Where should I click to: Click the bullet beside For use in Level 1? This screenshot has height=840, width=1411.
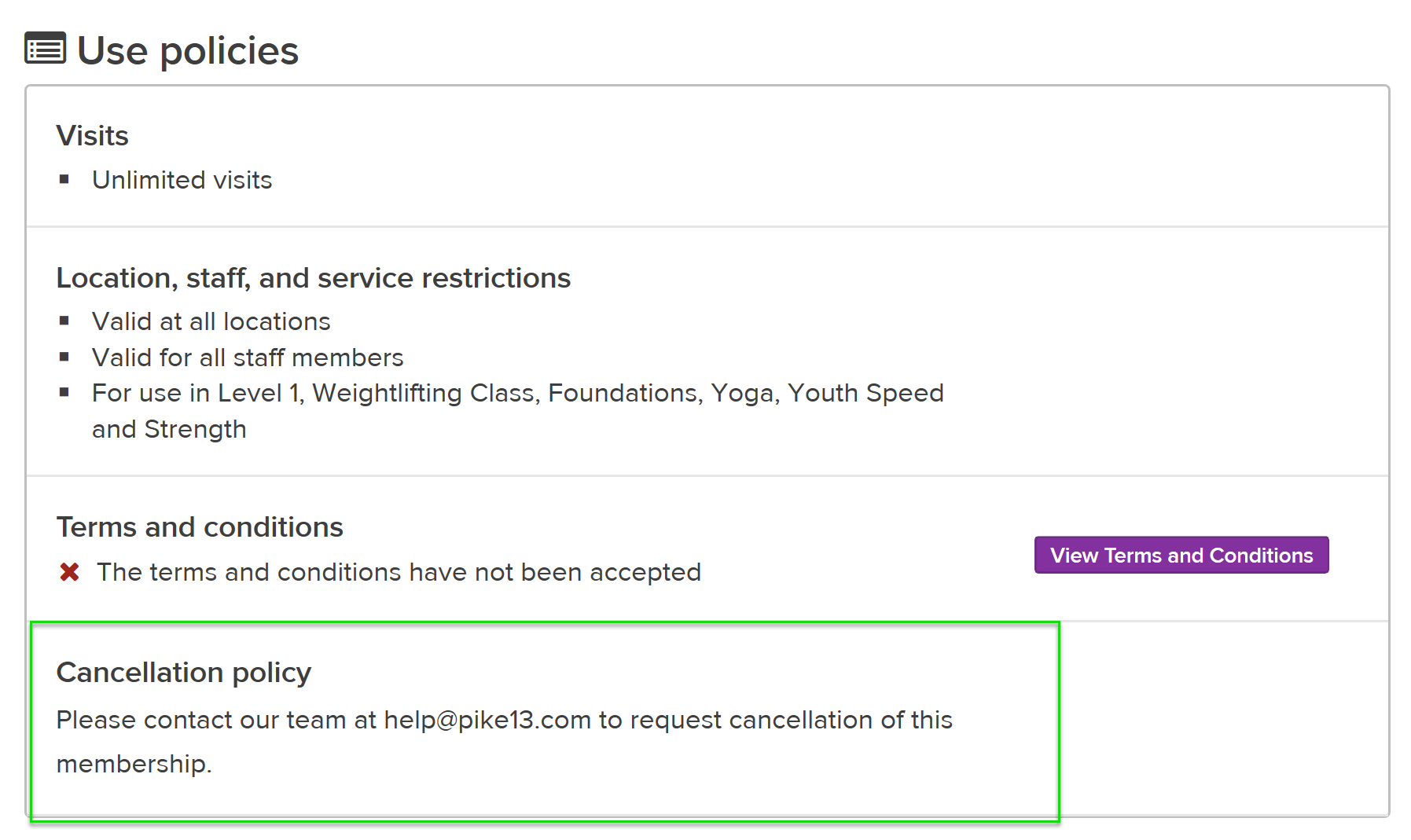coord(64,392)
